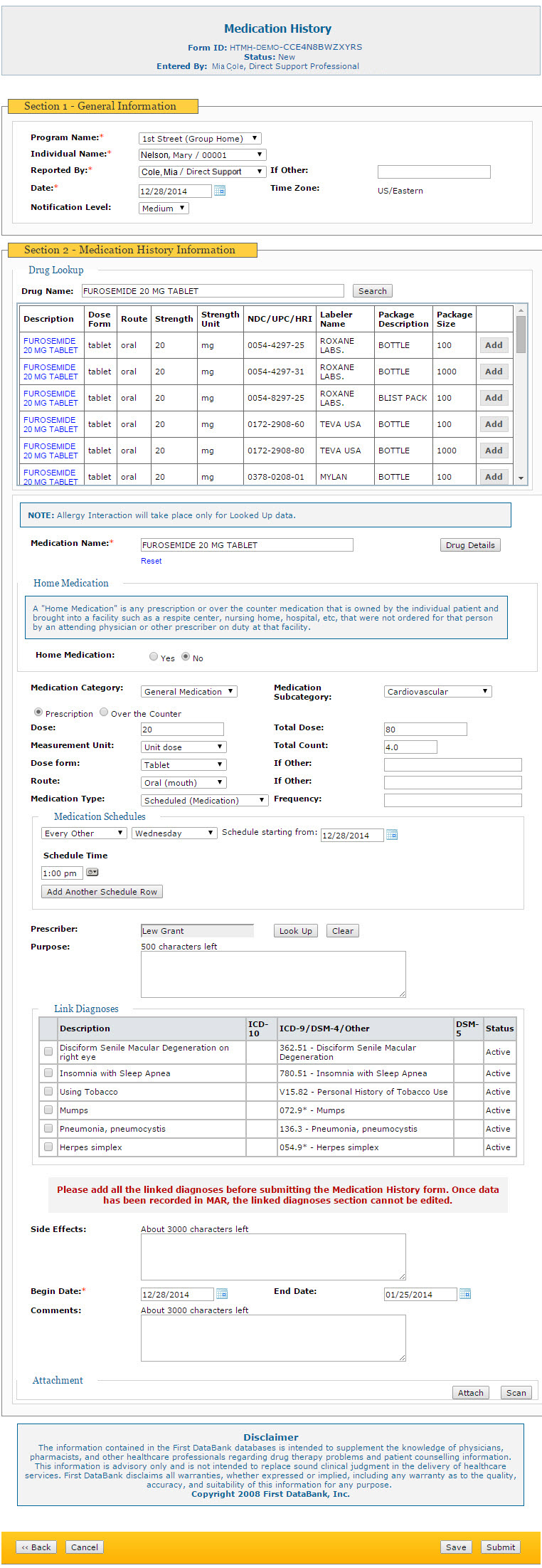Click the Schedule Time clock picker icon

point(92,873)
